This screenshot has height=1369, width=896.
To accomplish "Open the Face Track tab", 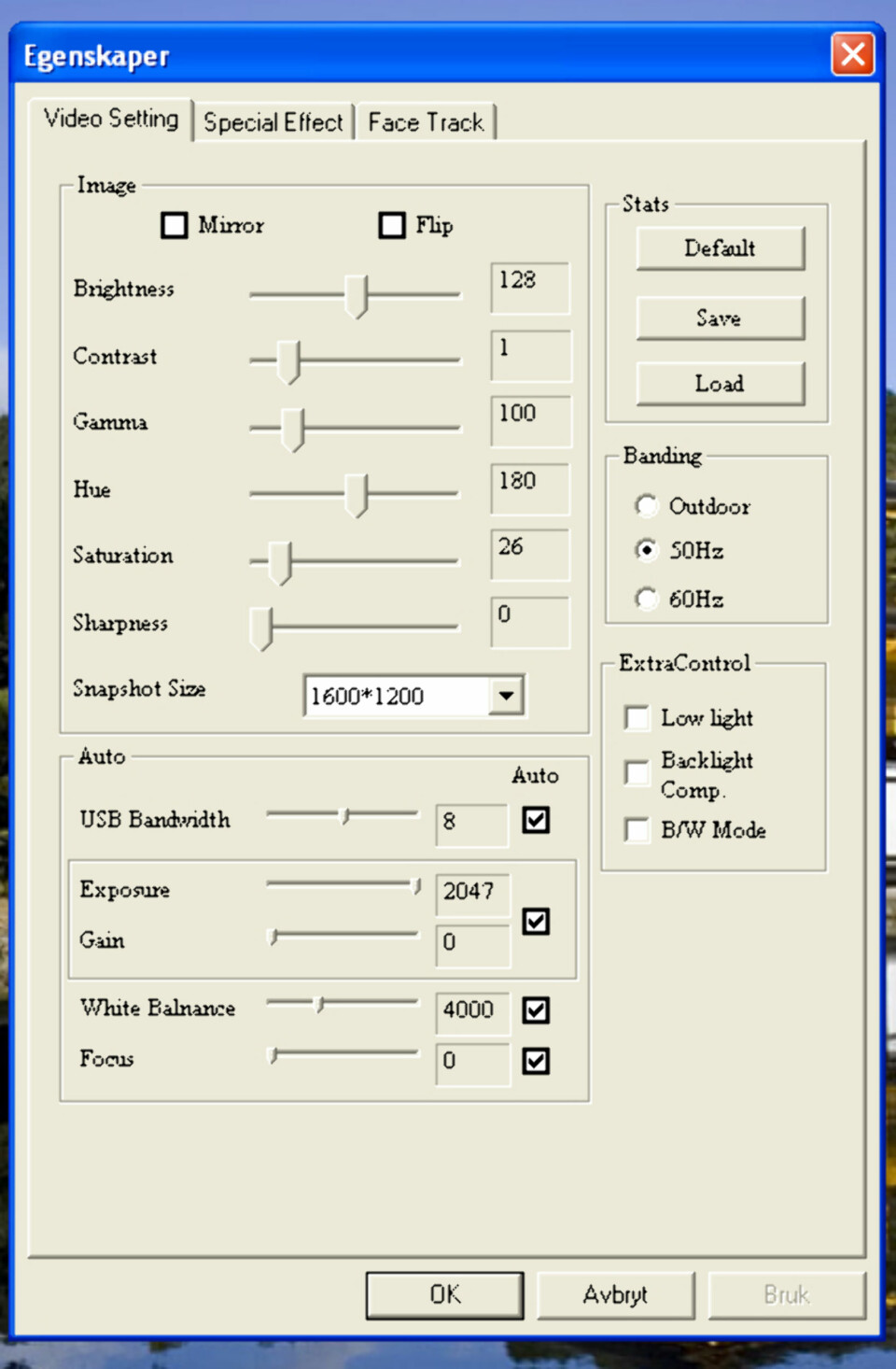I will (426, 122).
